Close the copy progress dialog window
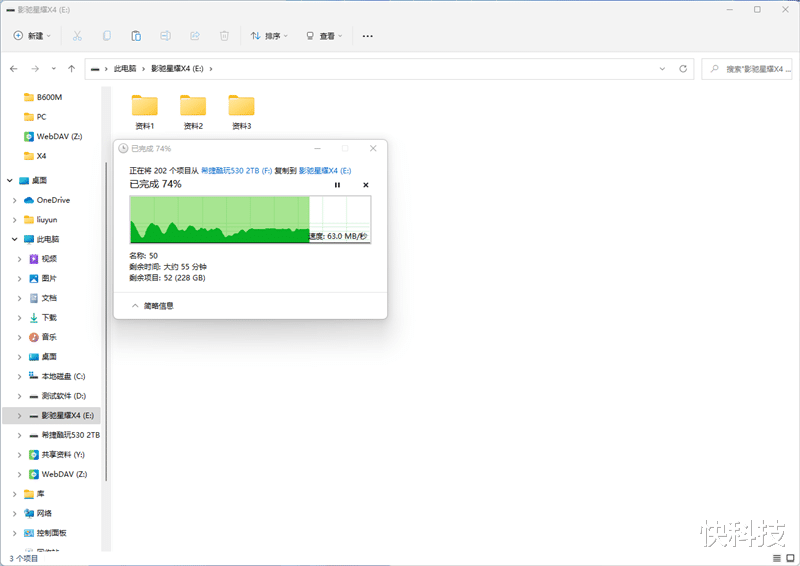Viewport: 800px width, 566px height. [x=373, y=149]
